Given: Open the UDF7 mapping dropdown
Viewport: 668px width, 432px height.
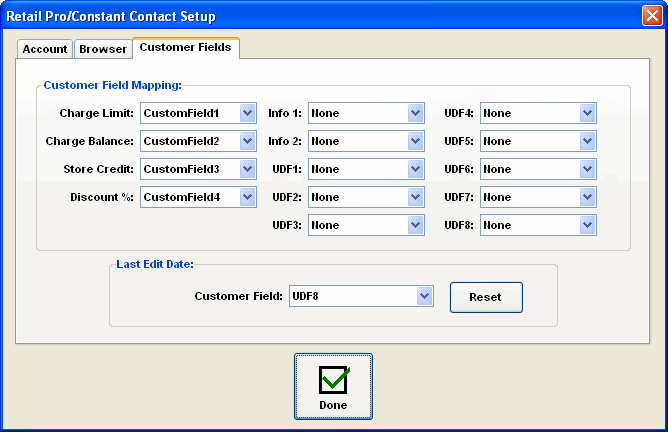Looking at the screenshot, I should [x=587, y=197].
